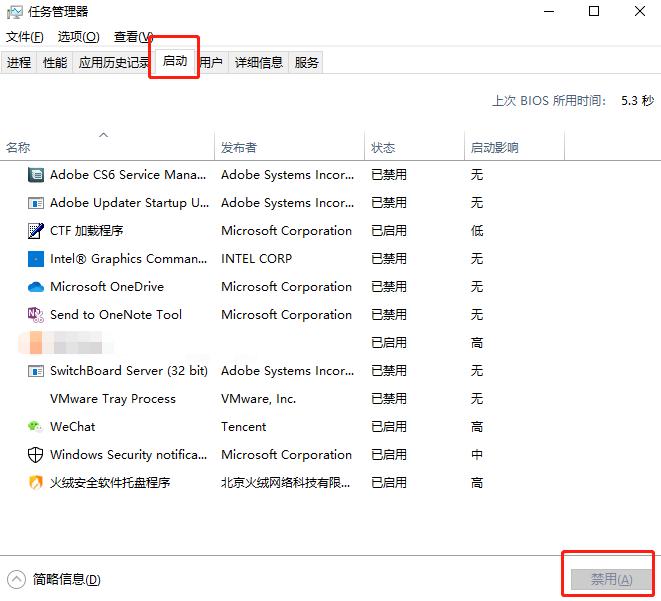This screenshot has height=601, width=661.
Task: Click 高 impact in the WeChat row
Action: click(477, 427)
